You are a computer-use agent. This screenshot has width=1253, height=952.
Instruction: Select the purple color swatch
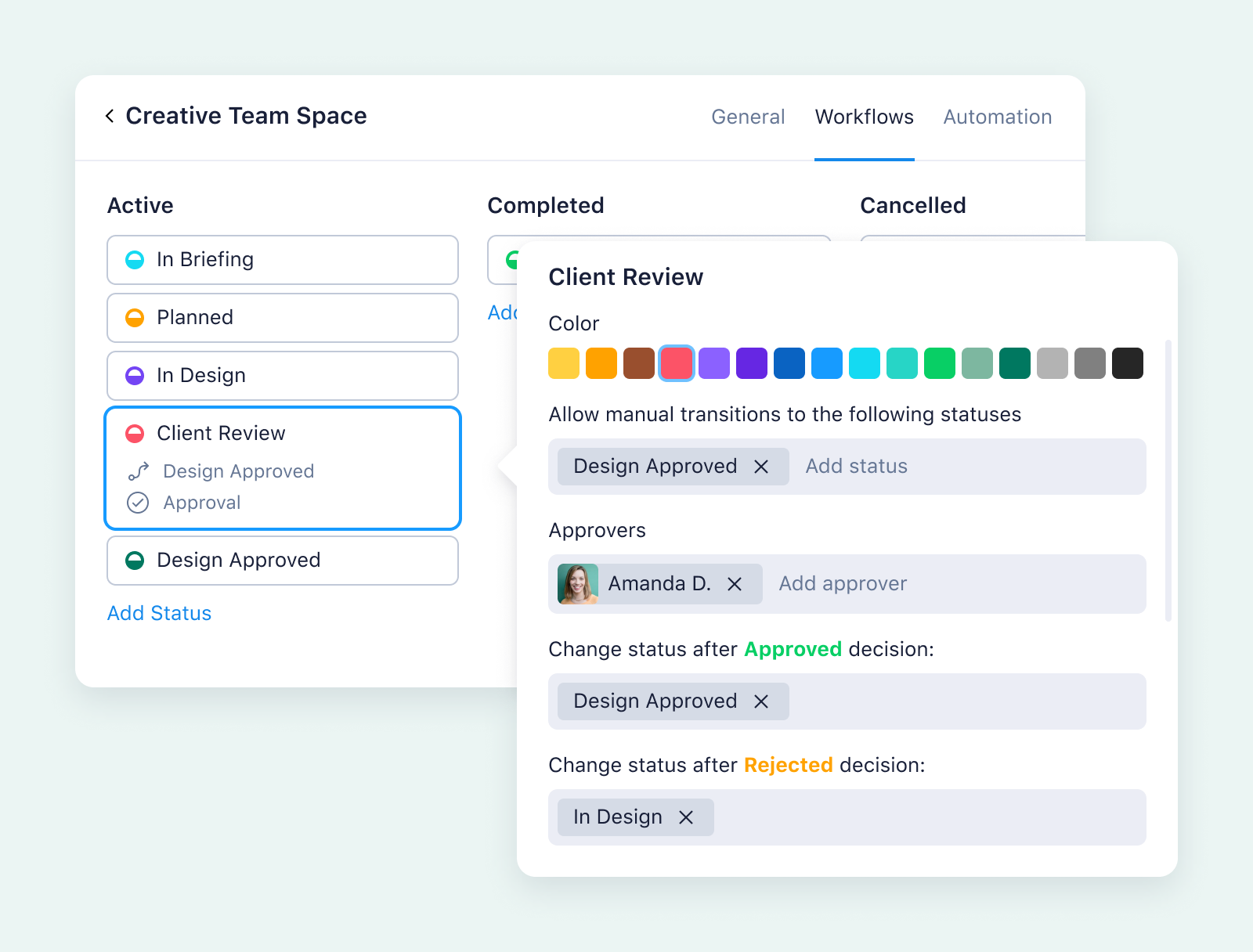(x=713, y=362)
